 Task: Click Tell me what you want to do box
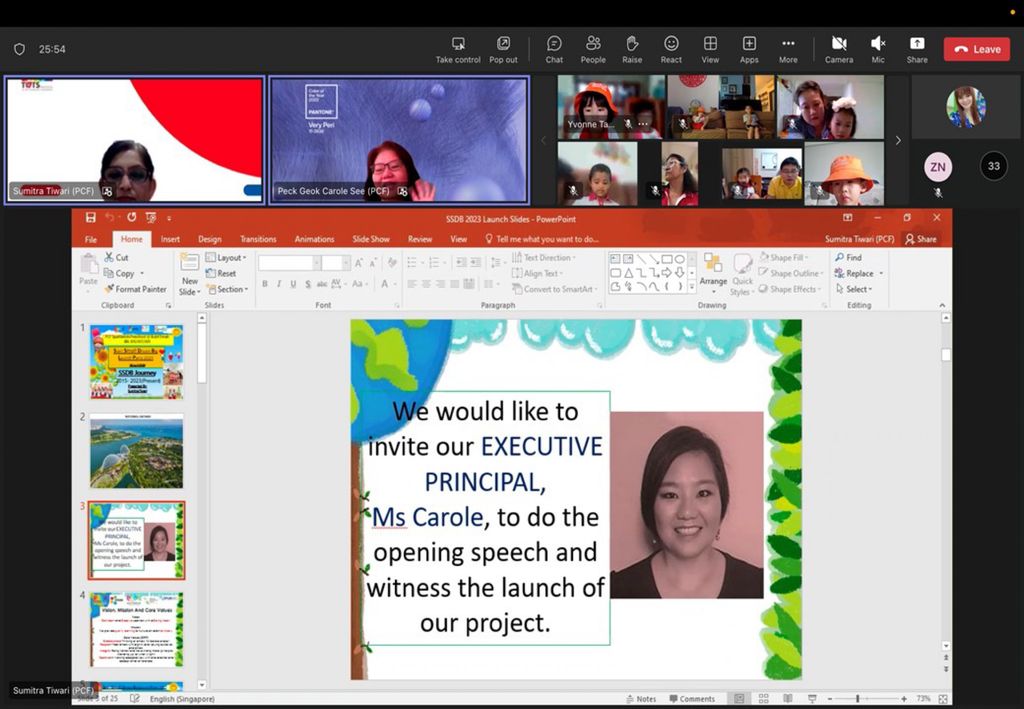542,239
